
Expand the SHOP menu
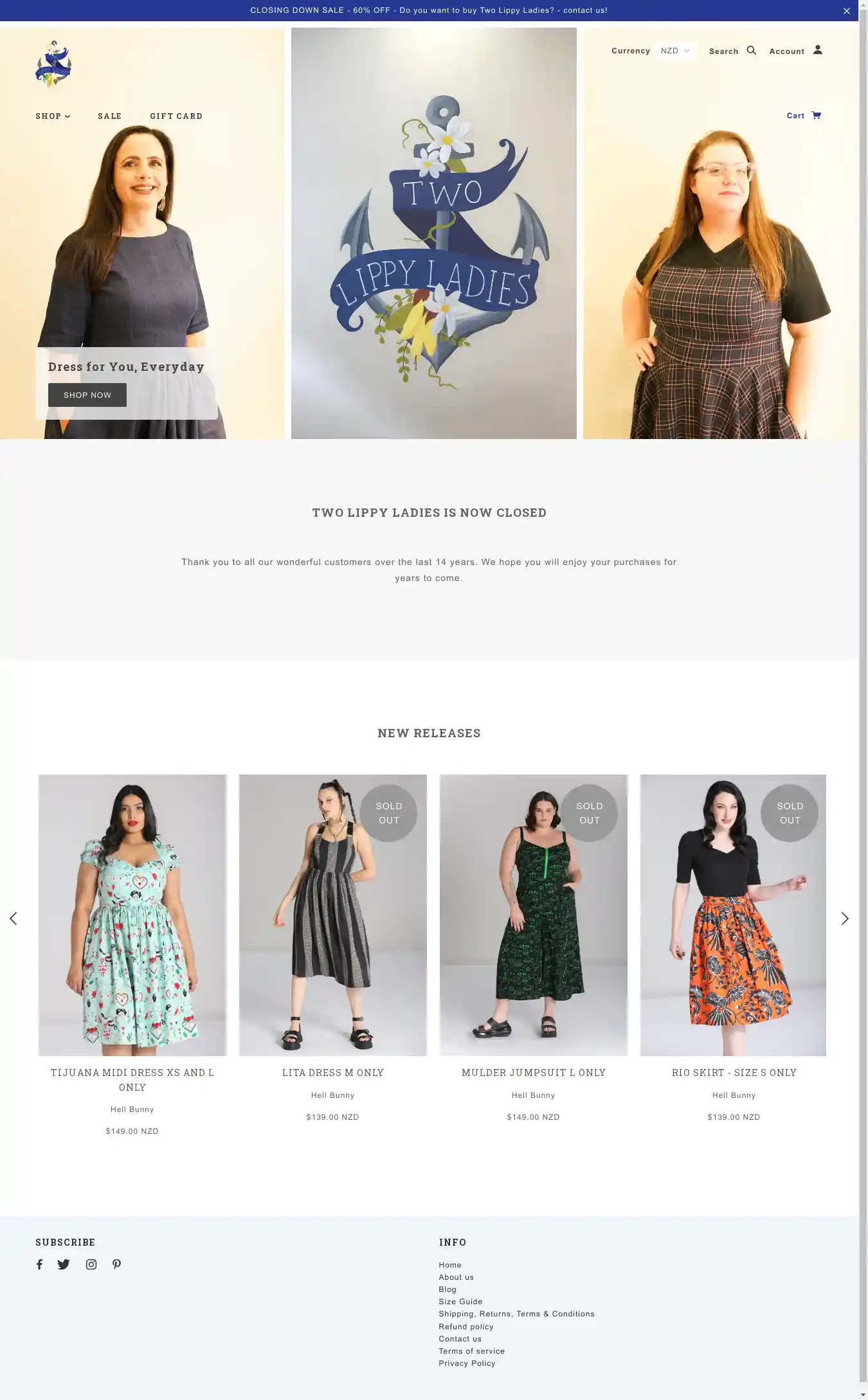(x=53, y=116)
